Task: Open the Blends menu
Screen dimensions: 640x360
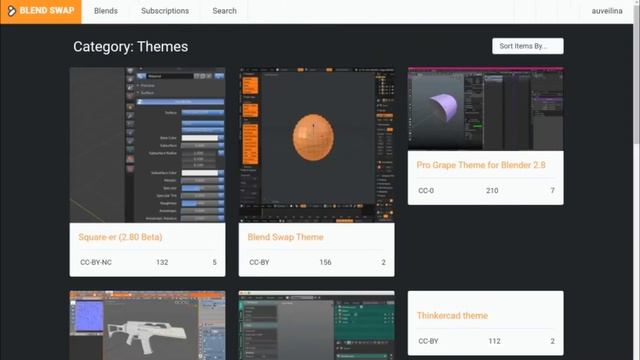Action: click(x=106, y=11)
